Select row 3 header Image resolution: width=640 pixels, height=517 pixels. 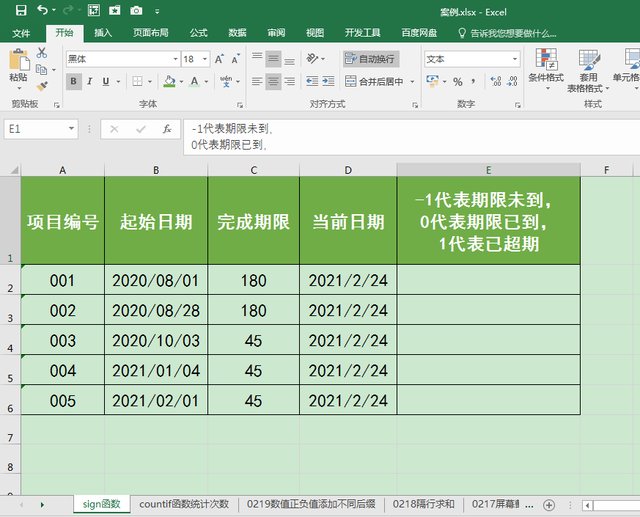point(10,310)
